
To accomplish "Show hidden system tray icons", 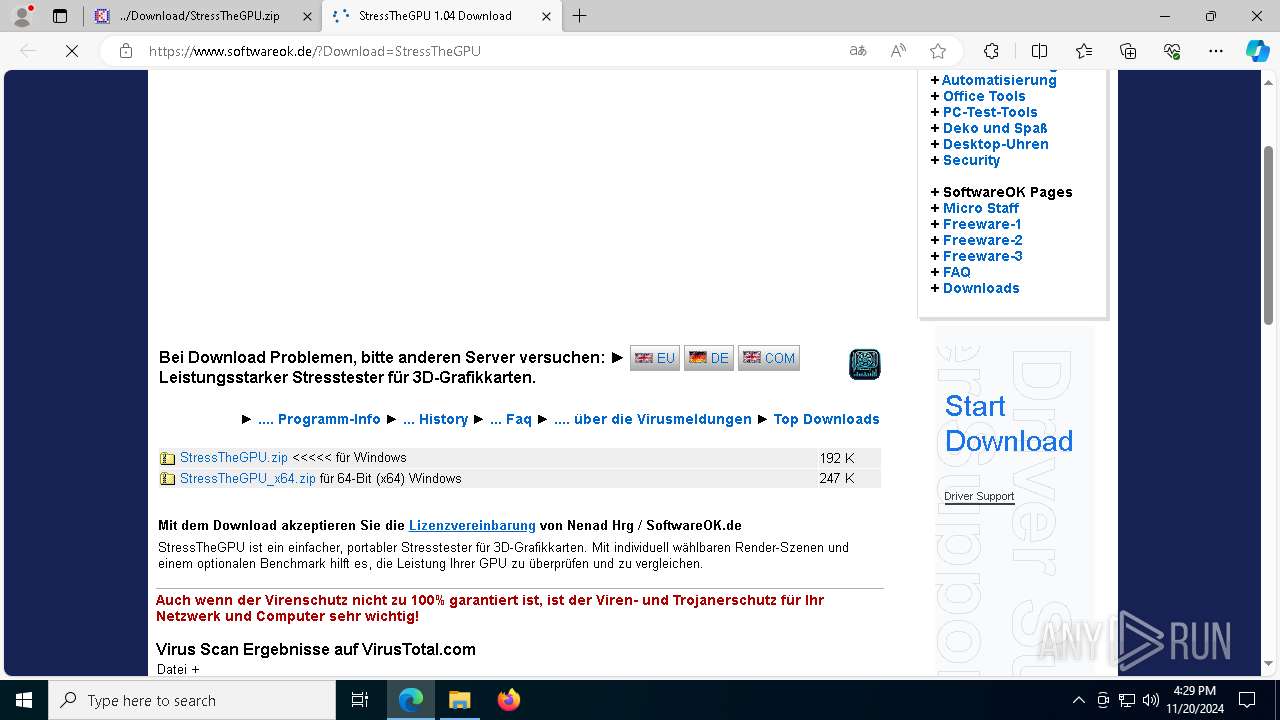I will point(1078,700).
